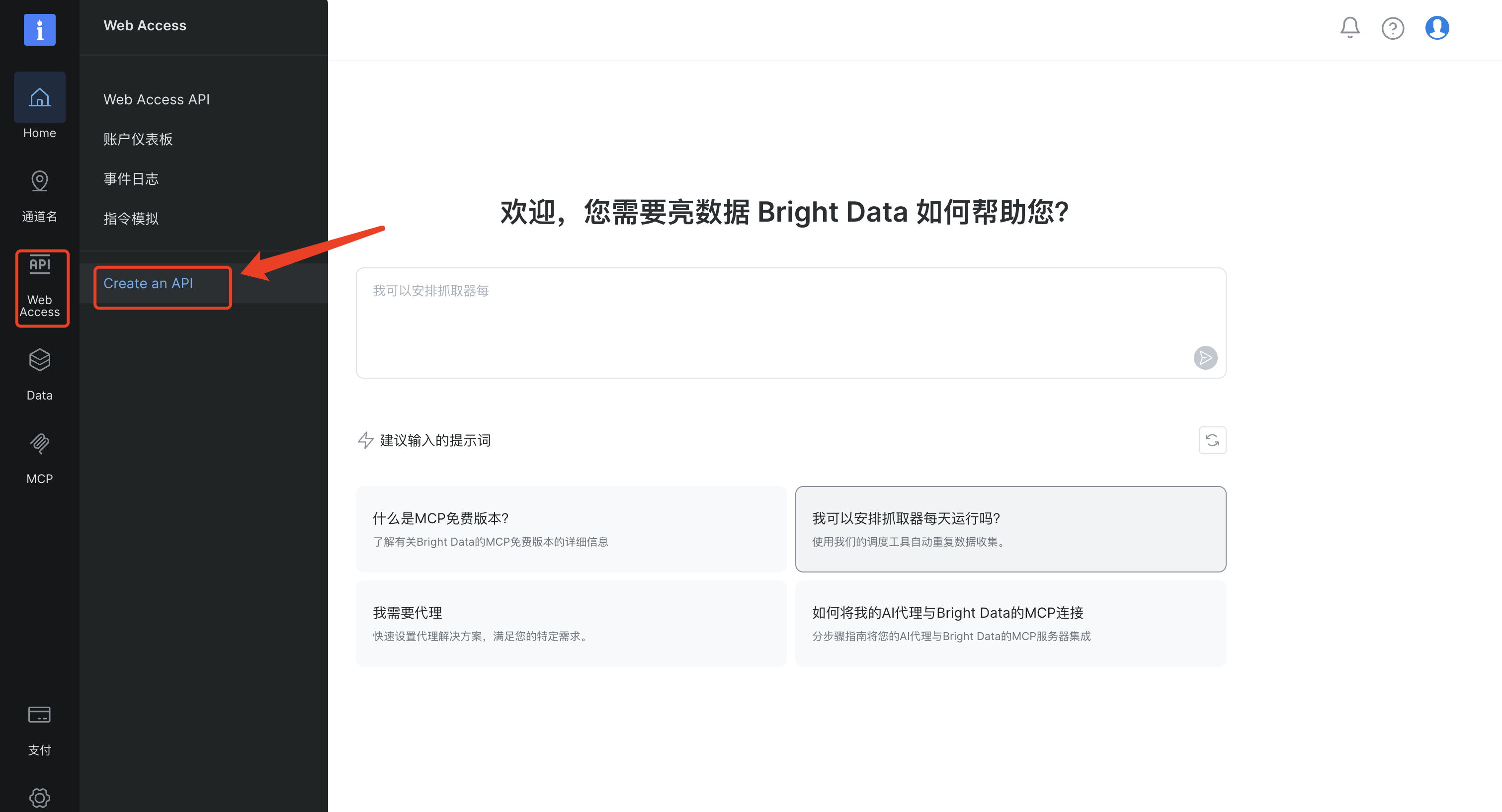Screen dimensions: 1502x812
Task: Select the 什么是MCP免费版本 suggestion card
Action: click(x=571, y=529)
